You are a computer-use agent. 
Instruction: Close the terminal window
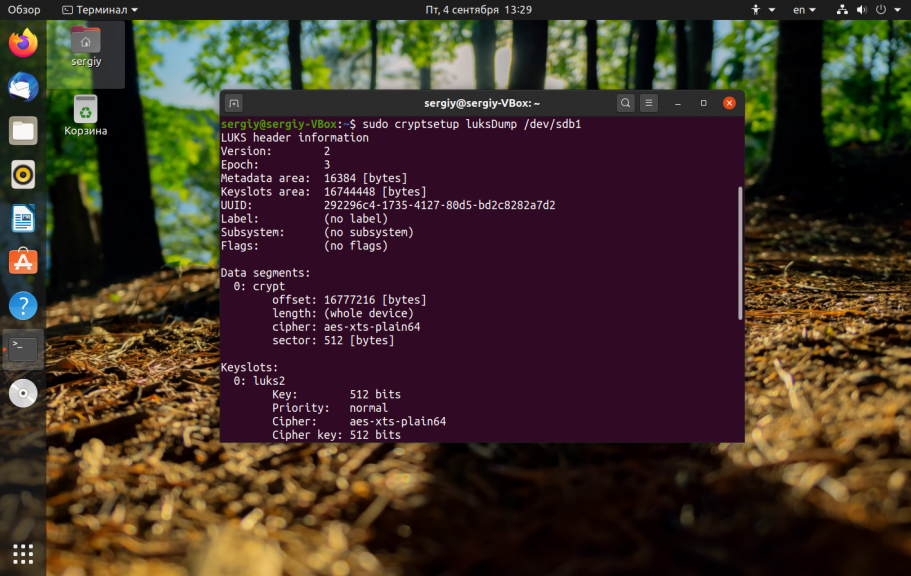pos(729,103)
